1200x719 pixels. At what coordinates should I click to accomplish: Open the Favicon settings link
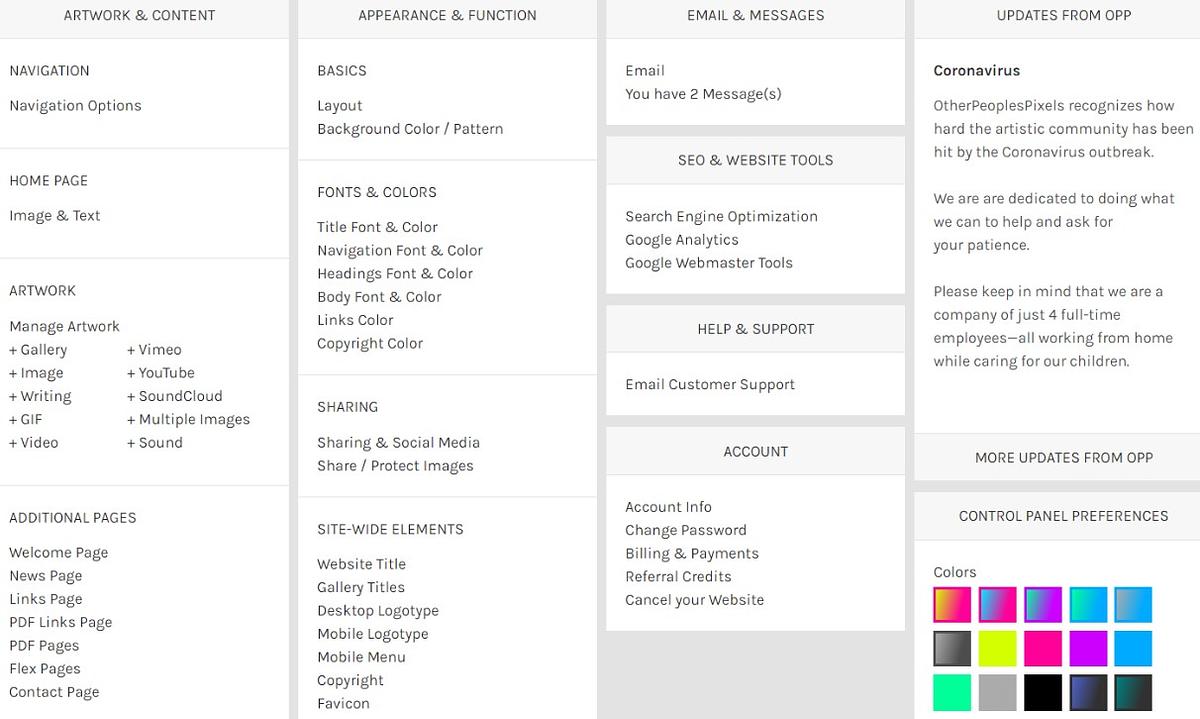tap(343, 704)
